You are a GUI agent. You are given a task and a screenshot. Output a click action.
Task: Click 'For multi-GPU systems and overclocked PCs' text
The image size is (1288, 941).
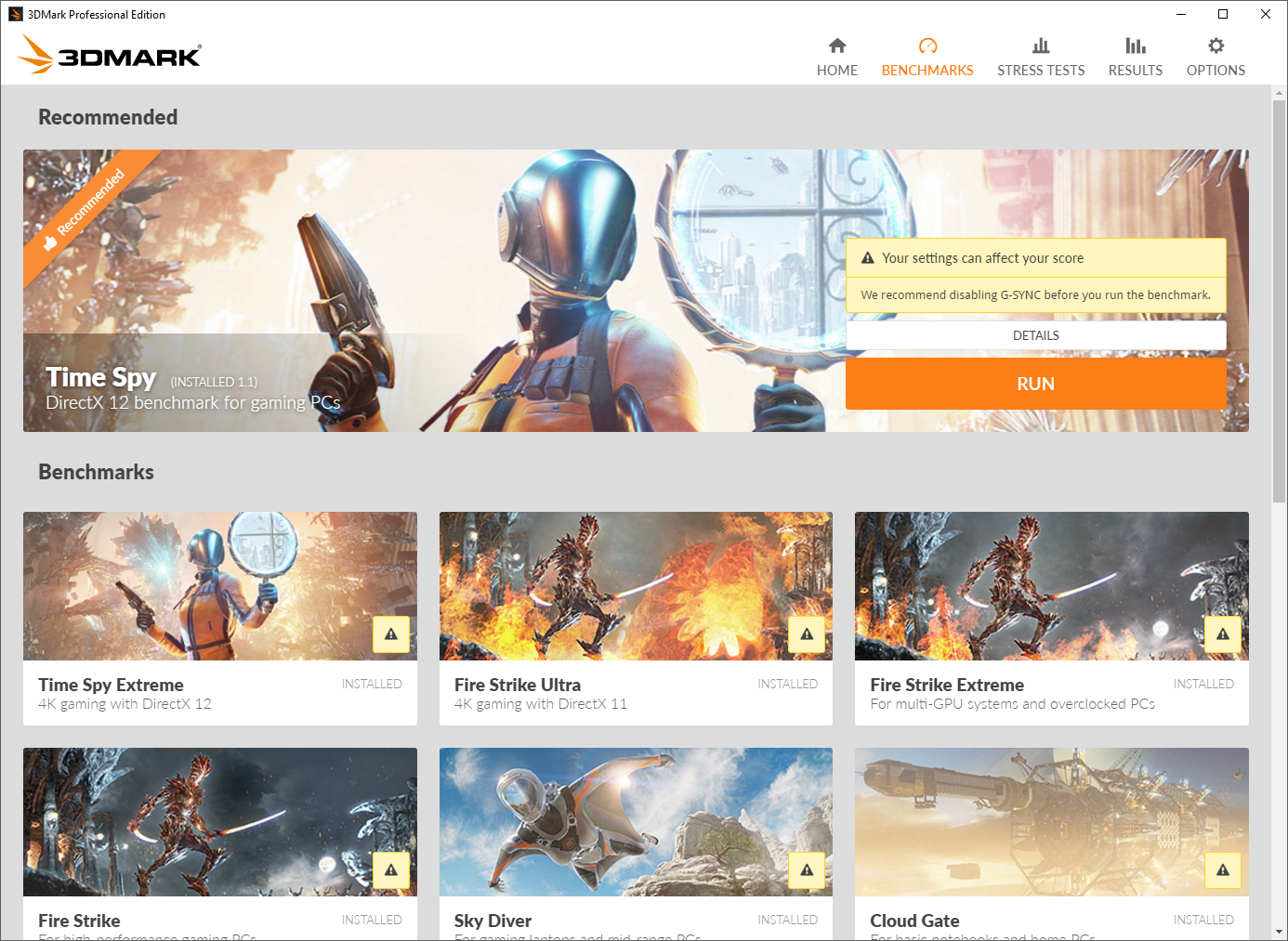[x=1012, y=704]
